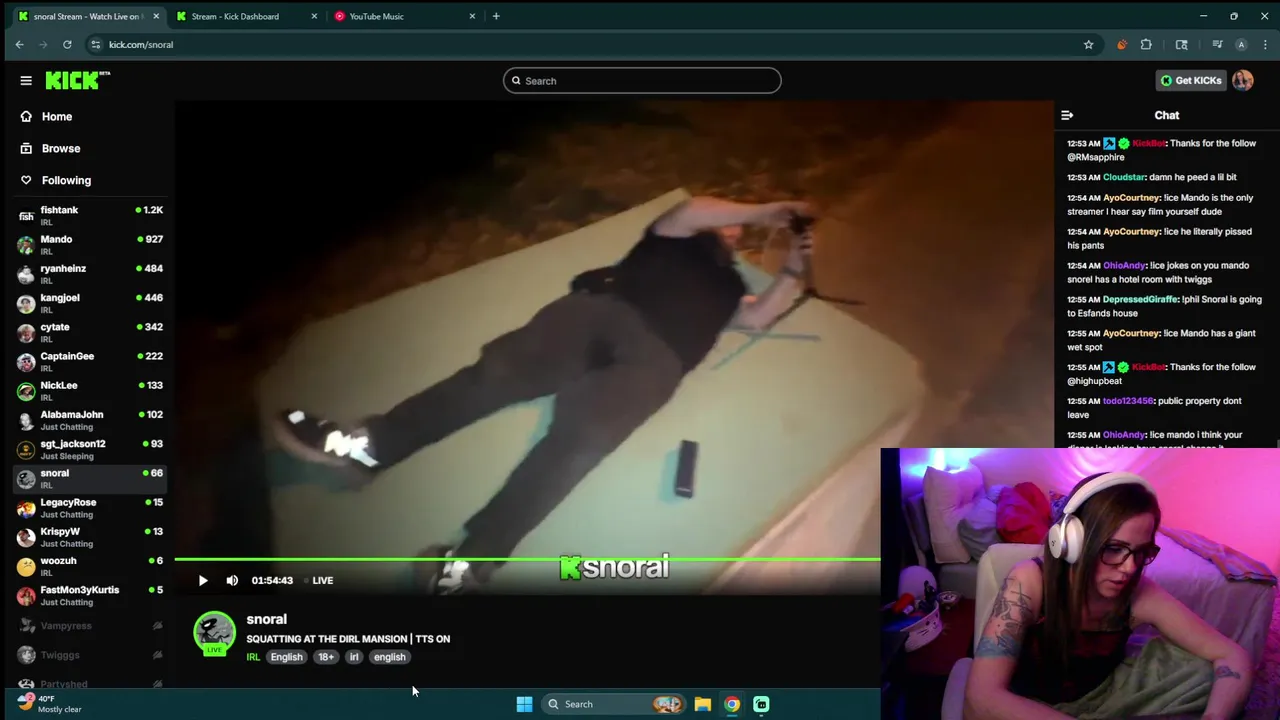Click the KICK logo
This screenshot has width=1280, height=720.
[x=78, y=81]
